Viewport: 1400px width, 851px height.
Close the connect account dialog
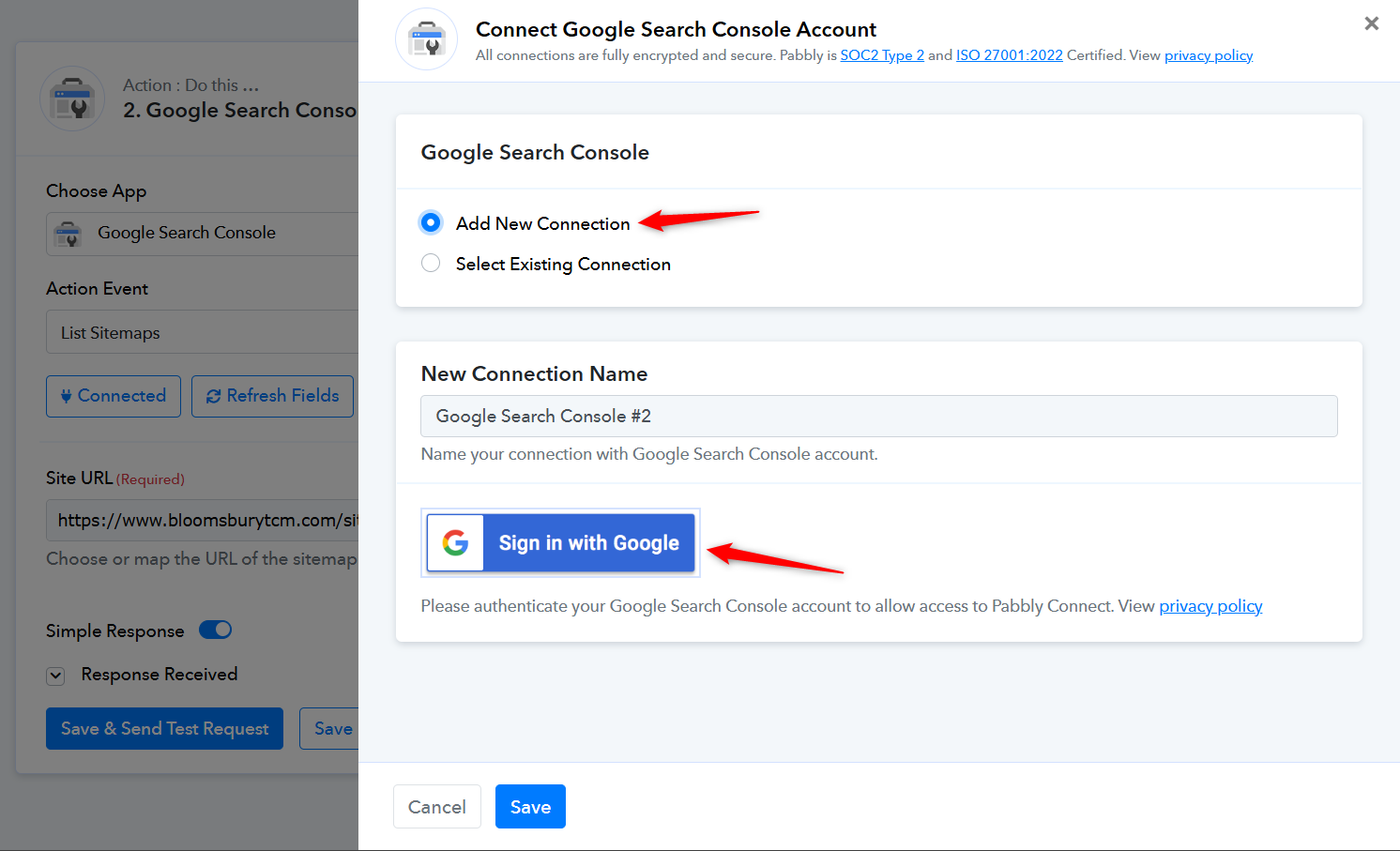1371,23
